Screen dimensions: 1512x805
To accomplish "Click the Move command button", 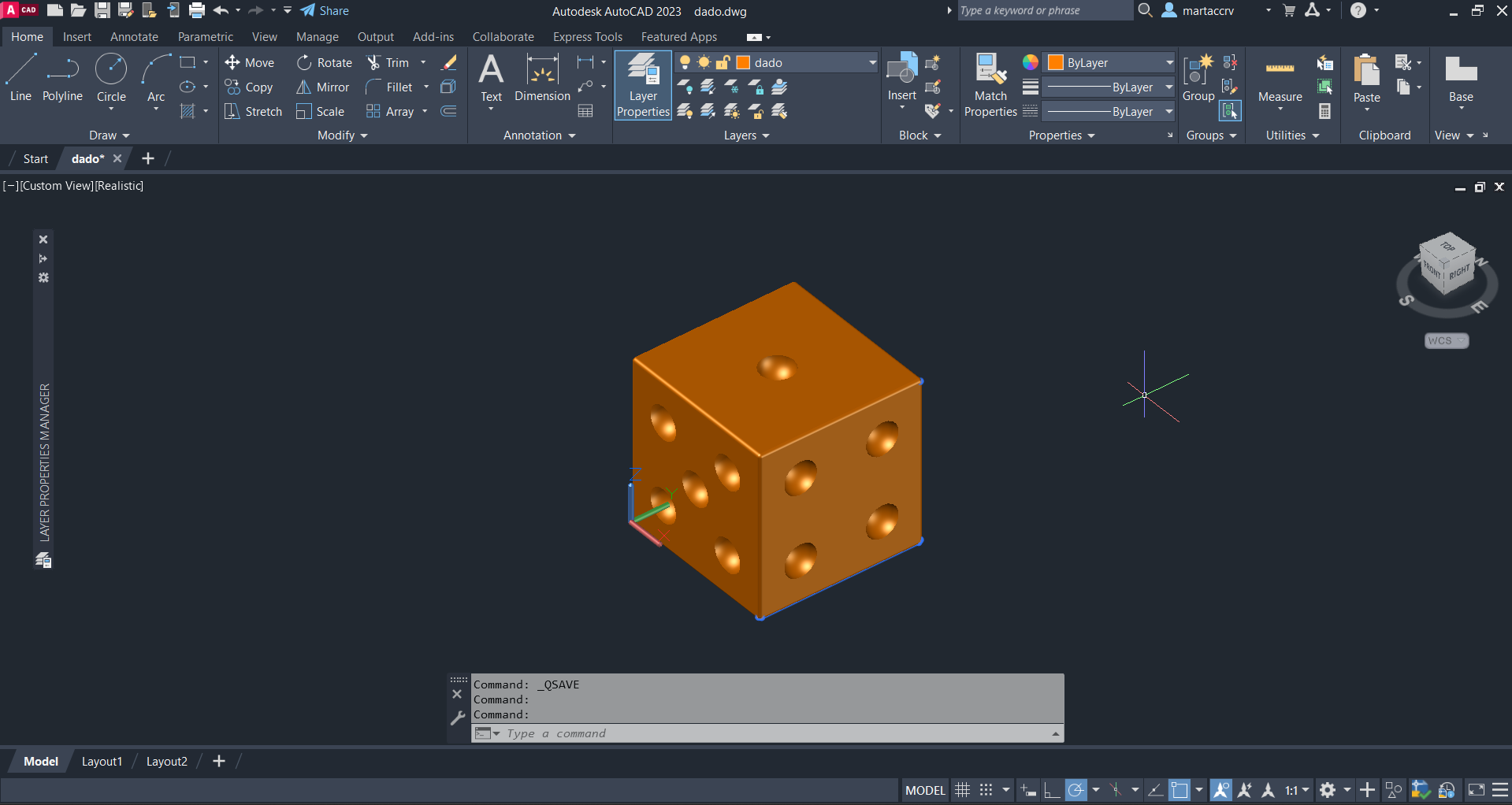I will click(x=250, y=62).
